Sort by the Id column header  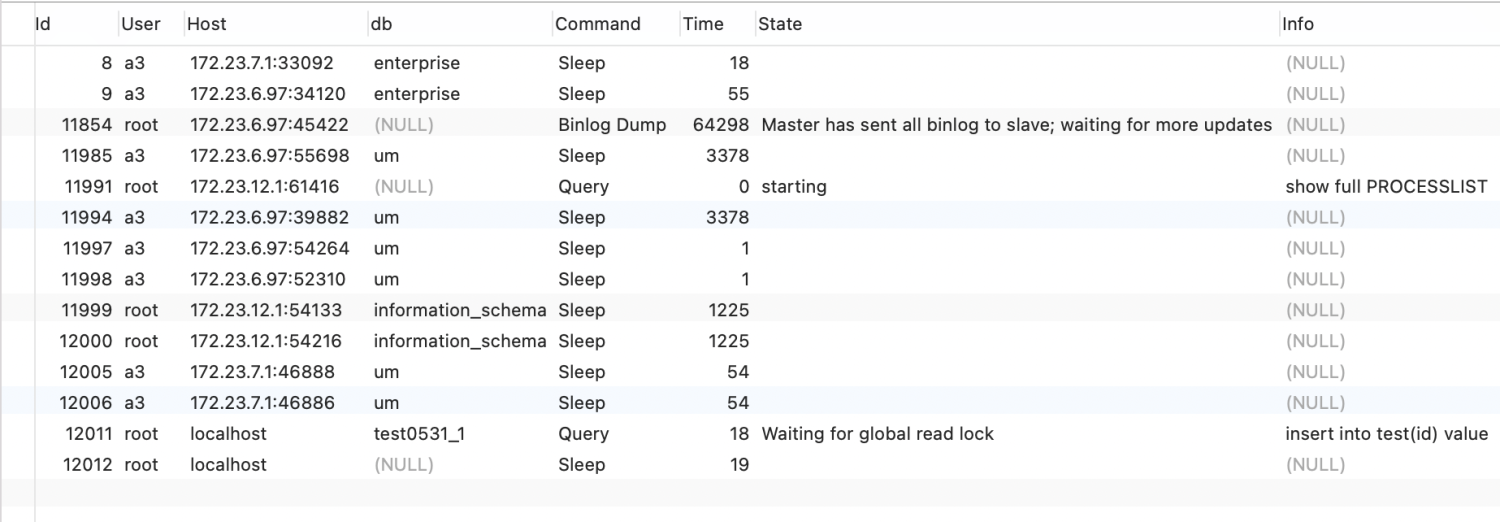coord(43,24)
